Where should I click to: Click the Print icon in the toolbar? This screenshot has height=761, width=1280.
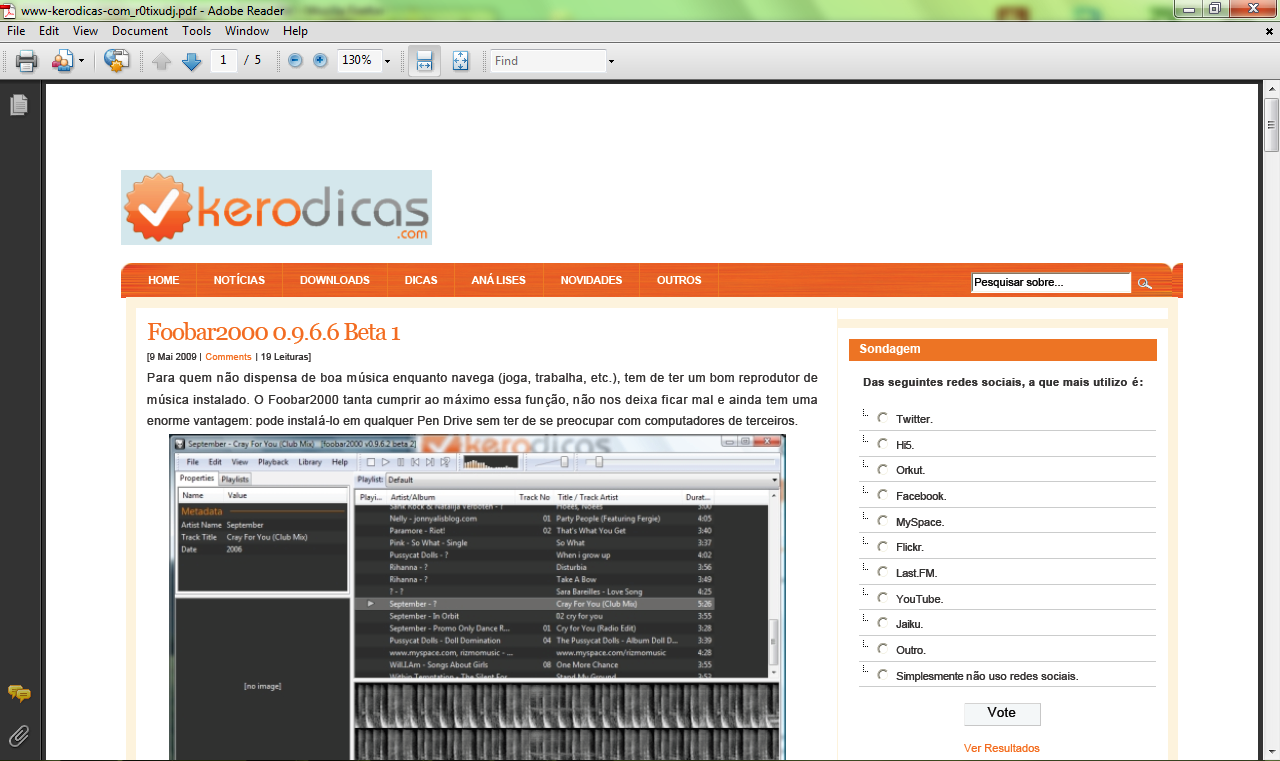pos(27,61)
